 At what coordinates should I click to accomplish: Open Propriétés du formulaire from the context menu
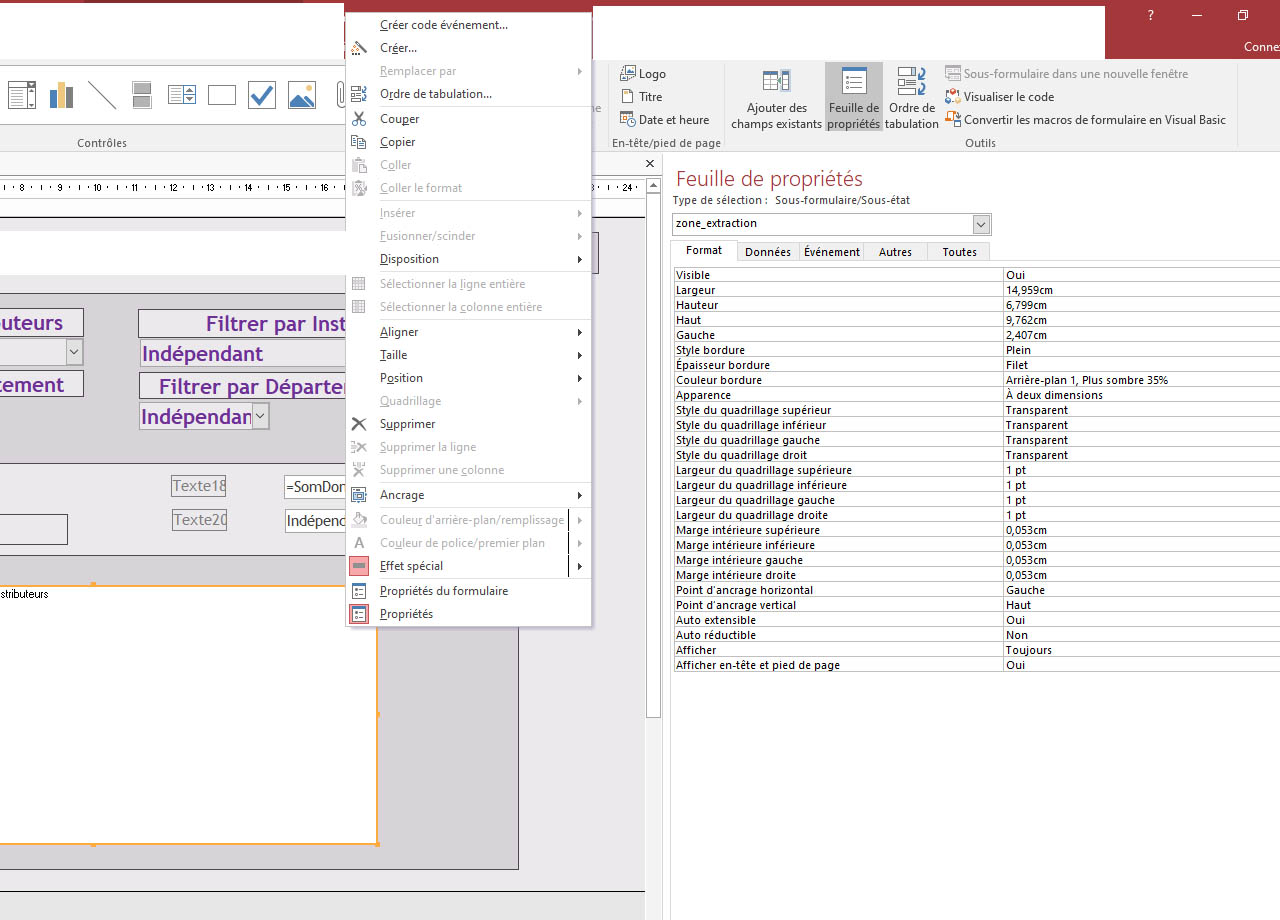(468, 591)
